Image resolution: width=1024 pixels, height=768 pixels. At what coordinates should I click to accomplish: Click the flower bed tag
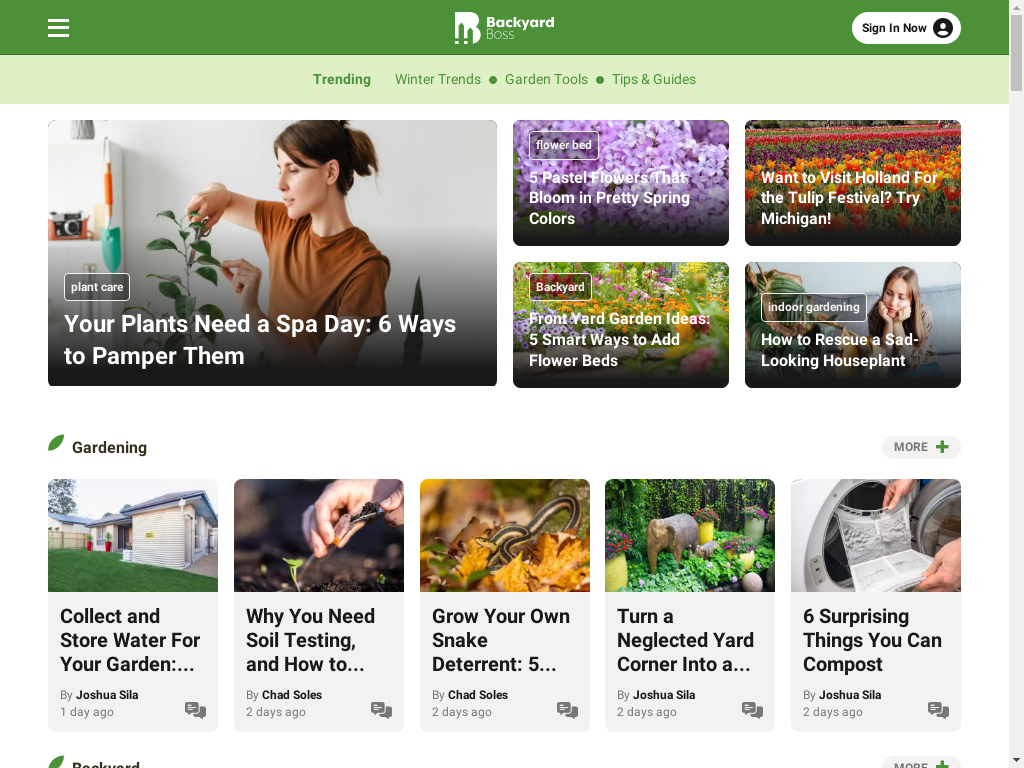[564, 145]
